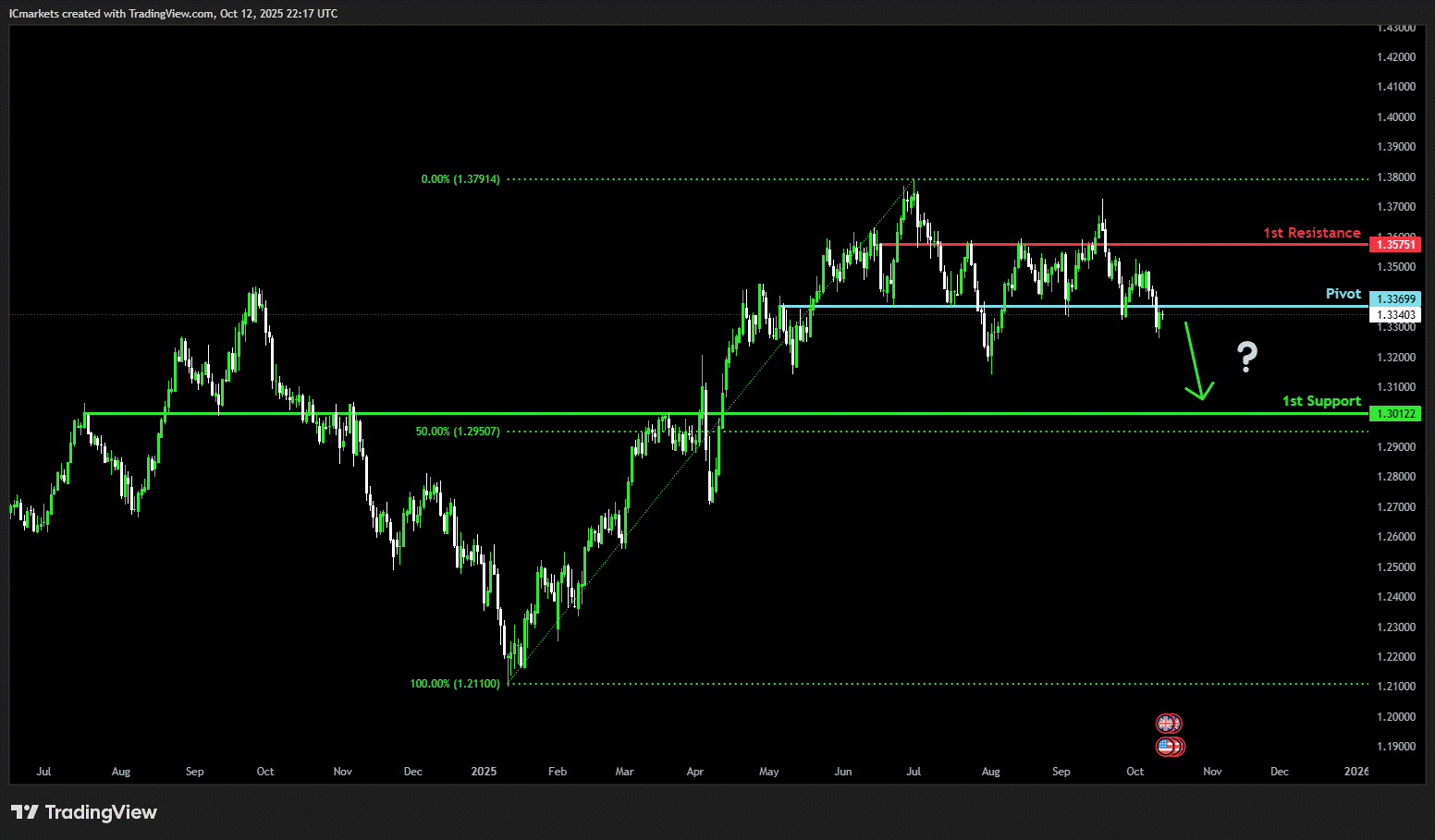The image size is (1435, 840).
Task: Click the UK flag economic event icon
Action: (1168, 724)
